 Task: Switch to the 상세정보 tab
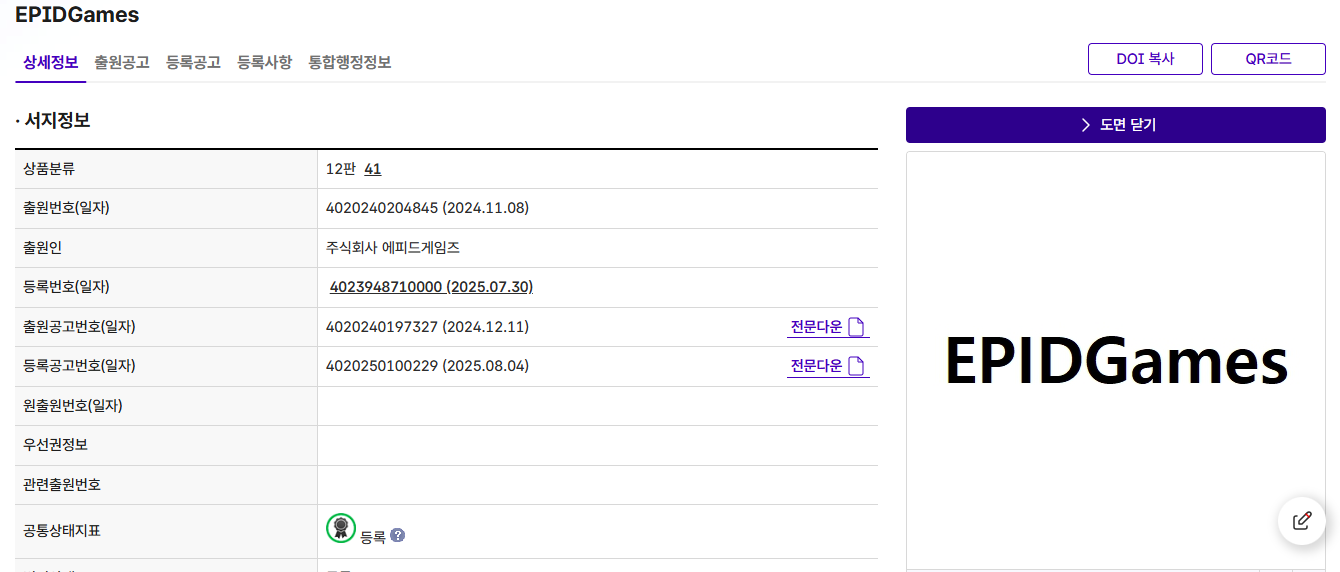(x=50, y=62)
